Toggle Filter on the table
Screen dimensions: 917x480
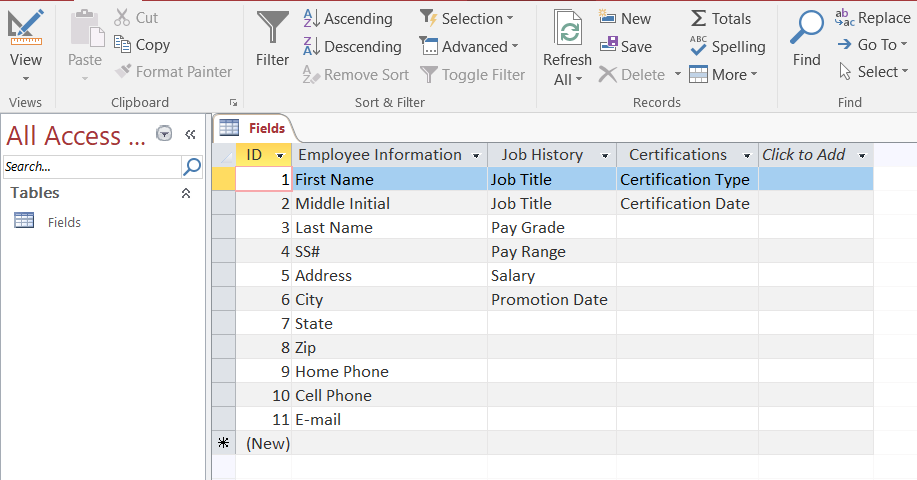pos(472,75)
